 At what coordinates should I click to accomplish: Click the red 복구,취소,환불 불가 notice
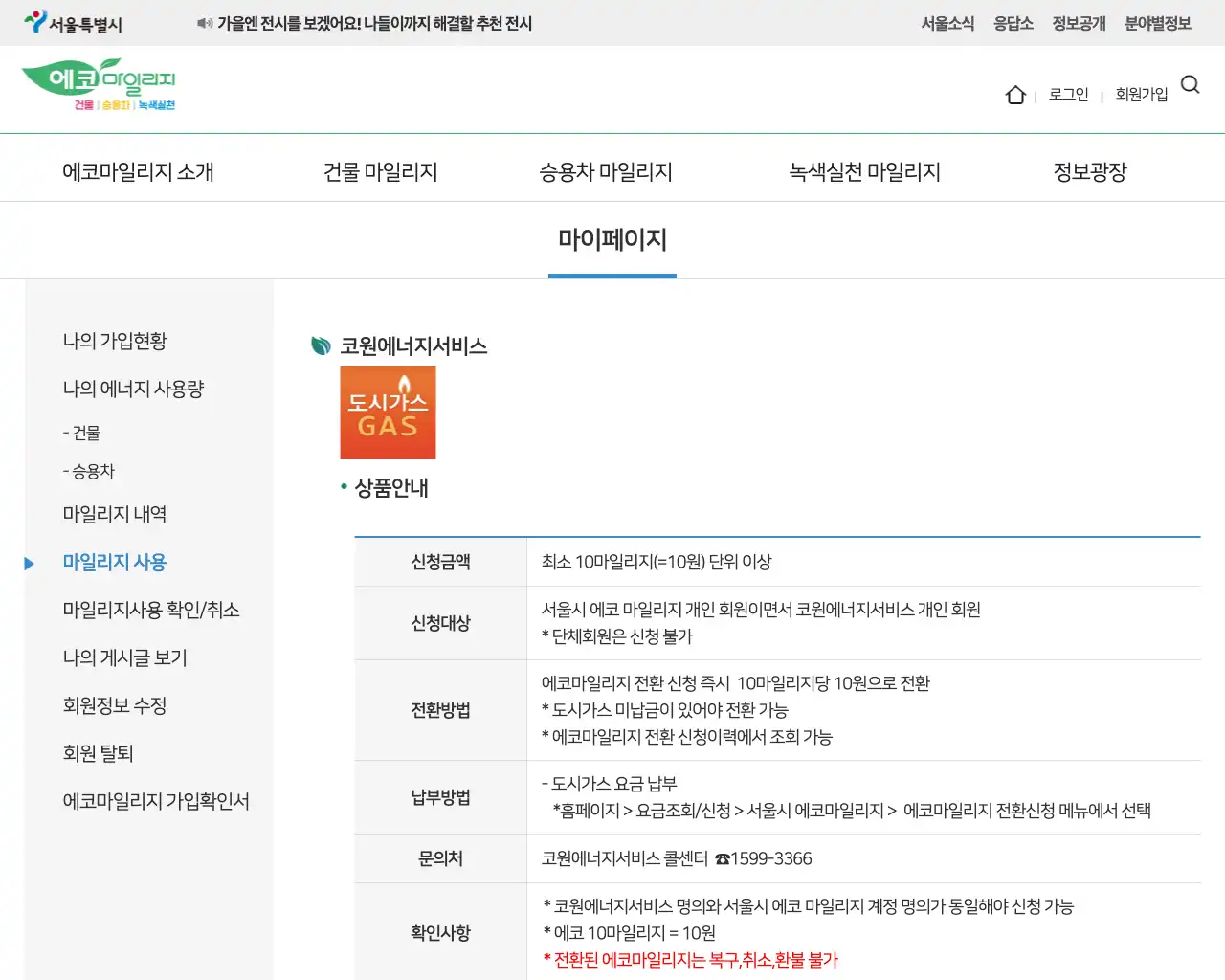tap(690, 960)
